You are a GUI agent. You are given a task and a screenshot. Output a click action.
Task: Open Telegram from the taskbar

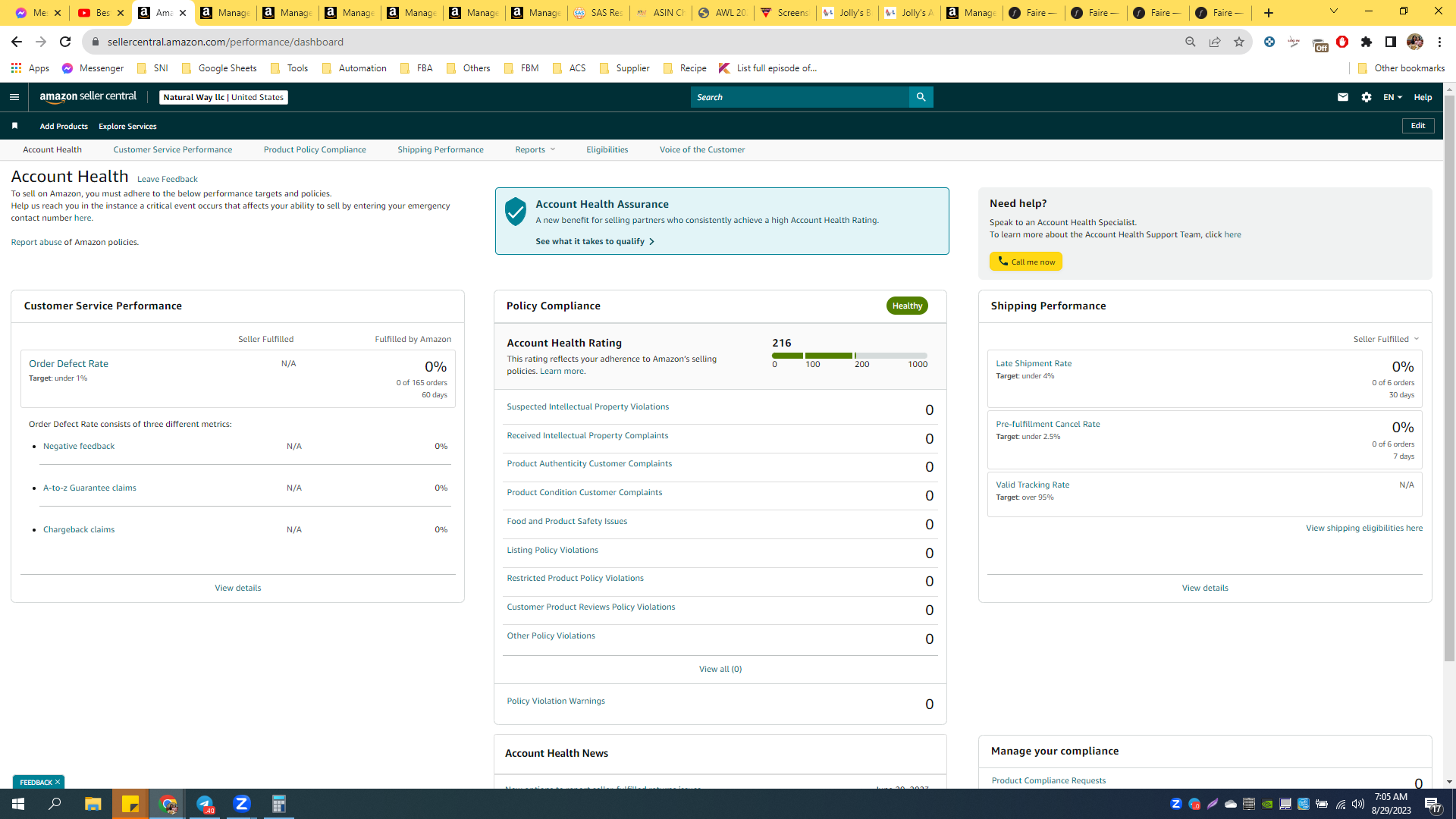(x=205, y=804)
